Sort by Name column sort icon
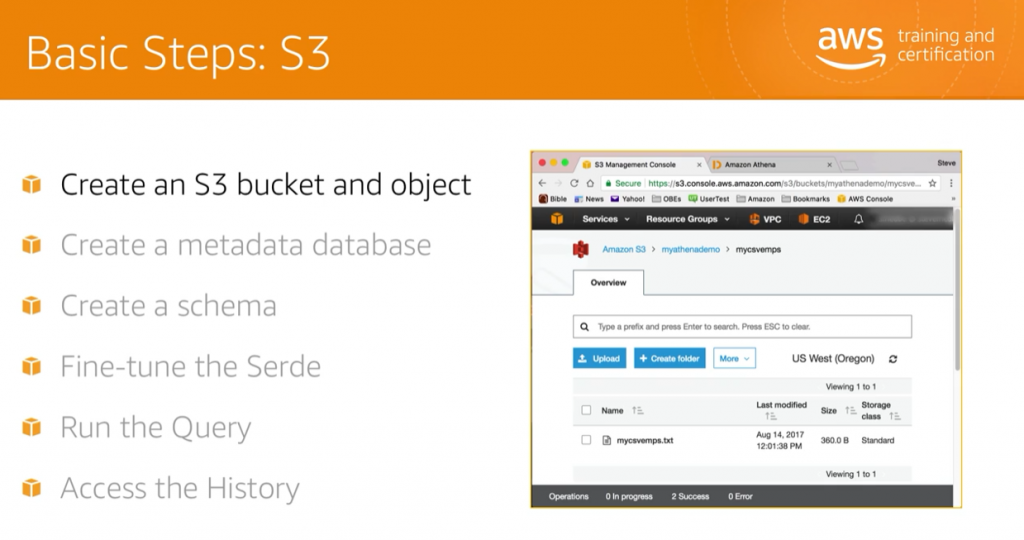This screenshot has height=540, width=1024. [638, 411]
